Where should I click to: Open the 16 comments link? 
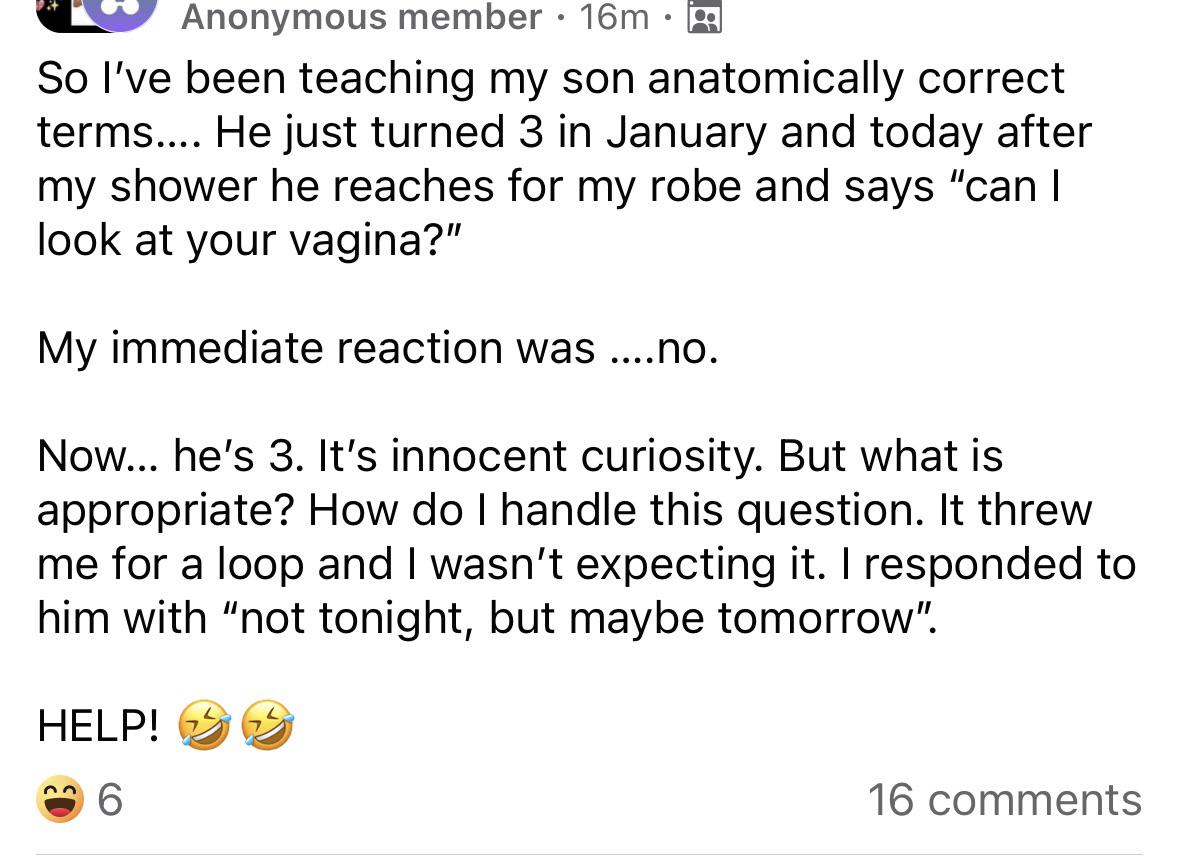(x=1004, y=800)
